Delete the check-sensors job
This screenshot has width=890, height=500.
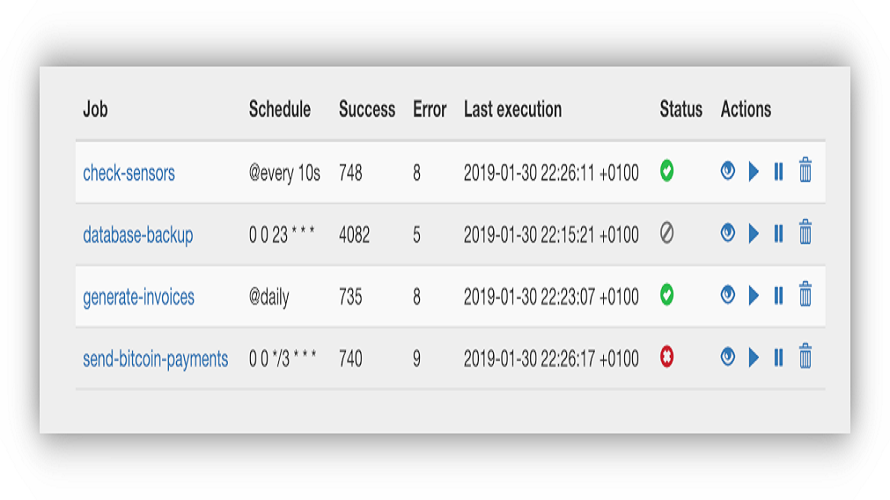point(805,170)
